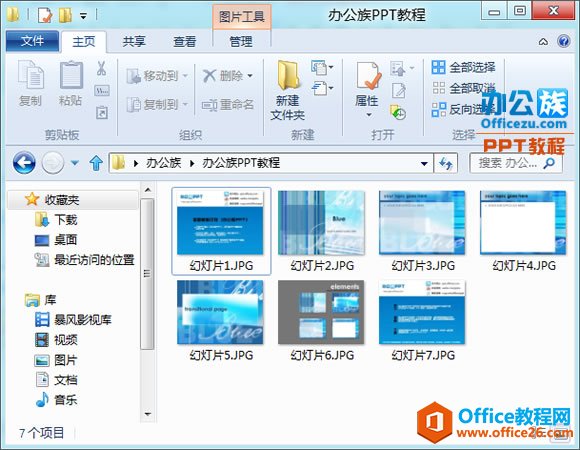
Task: Open New item dropdown in New group
Action: pyautogui.click(x=322, y=68)
